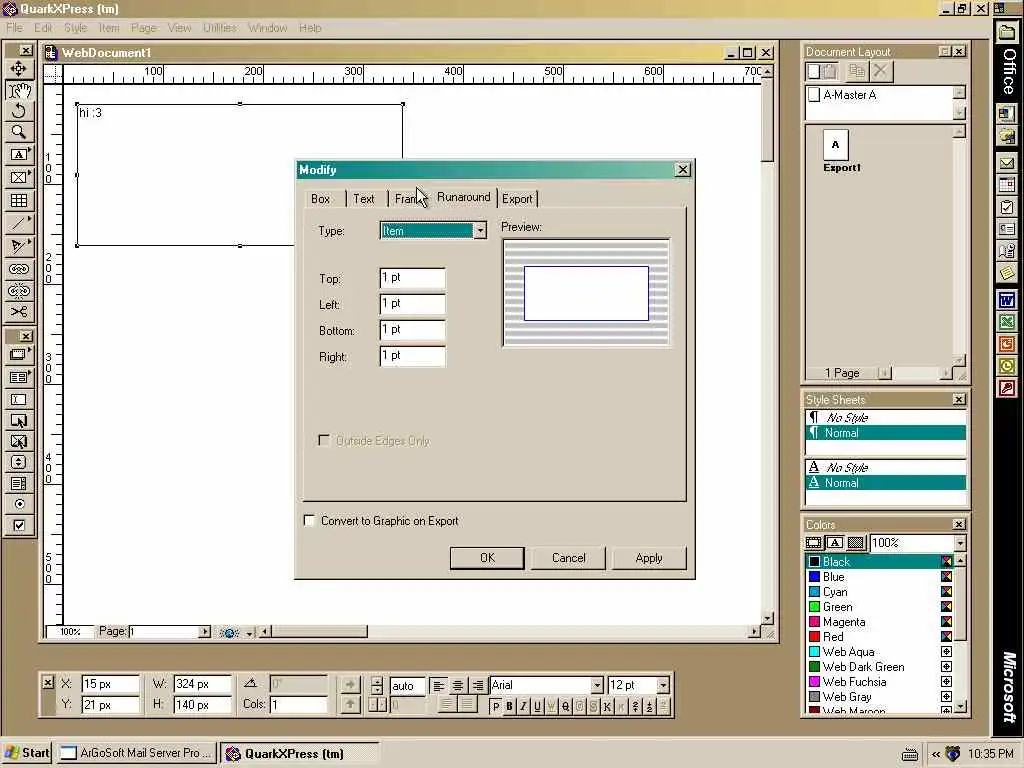Click the delete page X icon in Document Layout

(880, 71)
